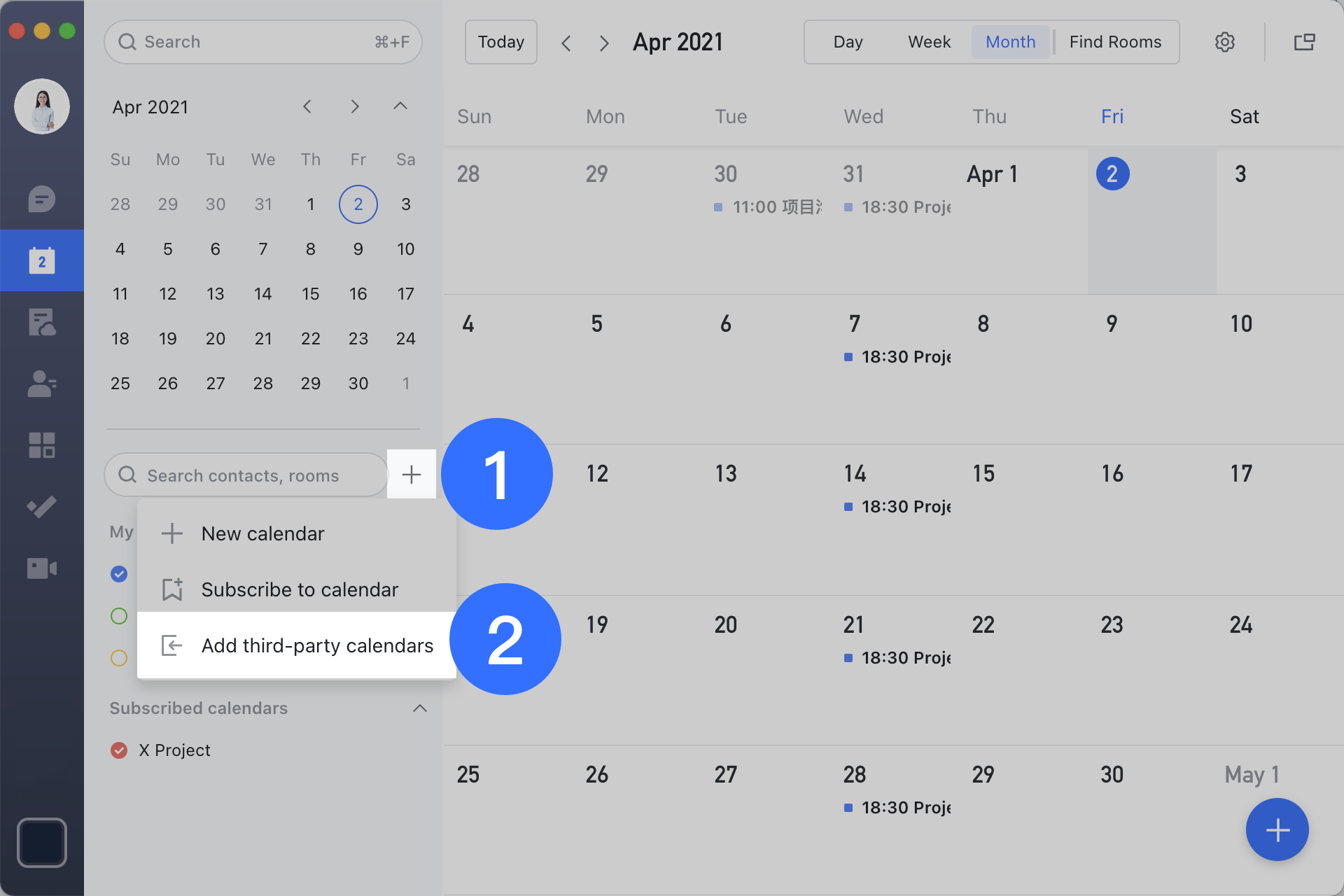
Task: Collapse the Subscribed calendars section
Action: click(x=419, y=708)
